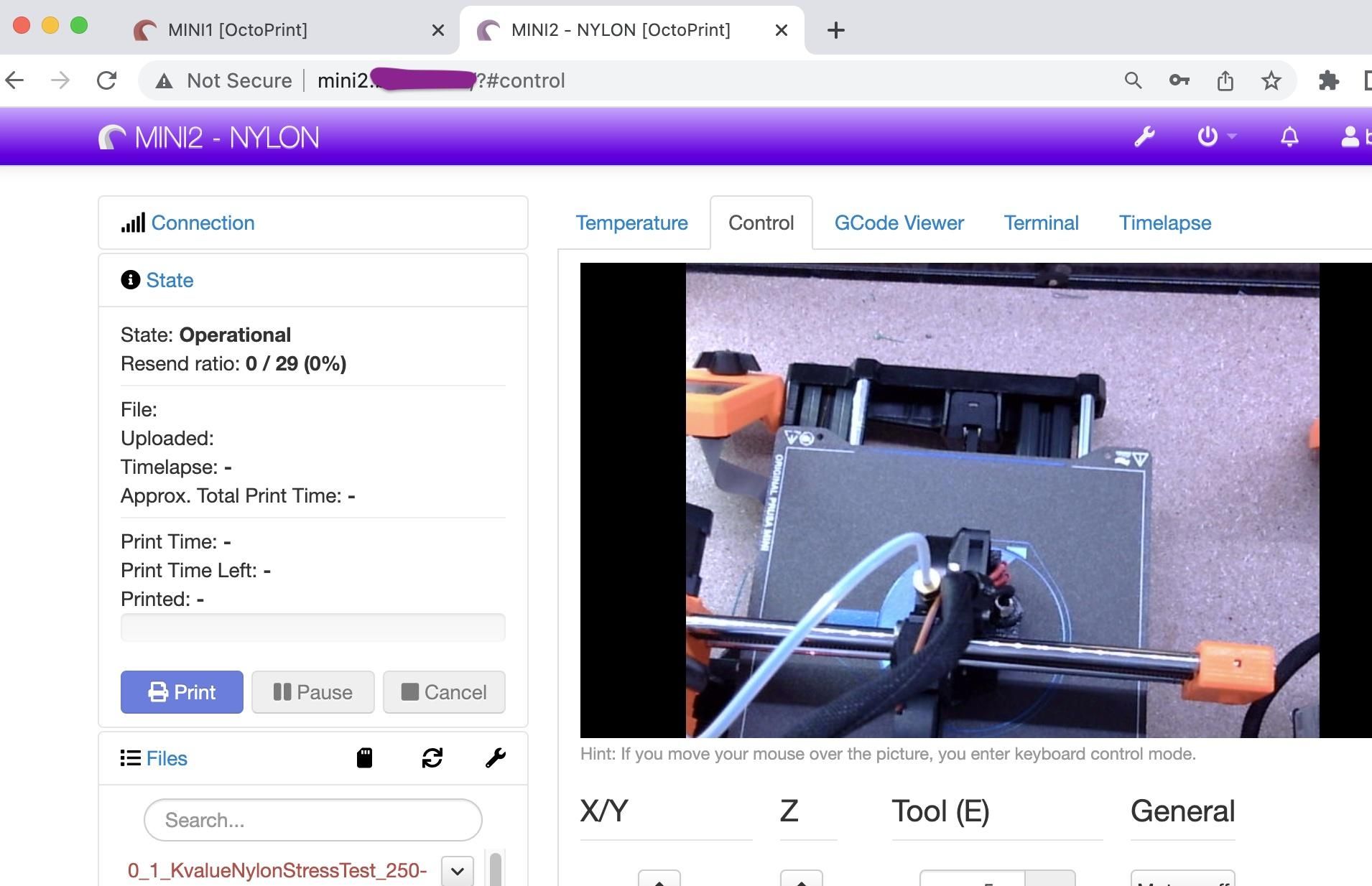This screenshot has width=1372, height=886.
Task: Switch to the Temperature tab
Action: click(631, 223)
